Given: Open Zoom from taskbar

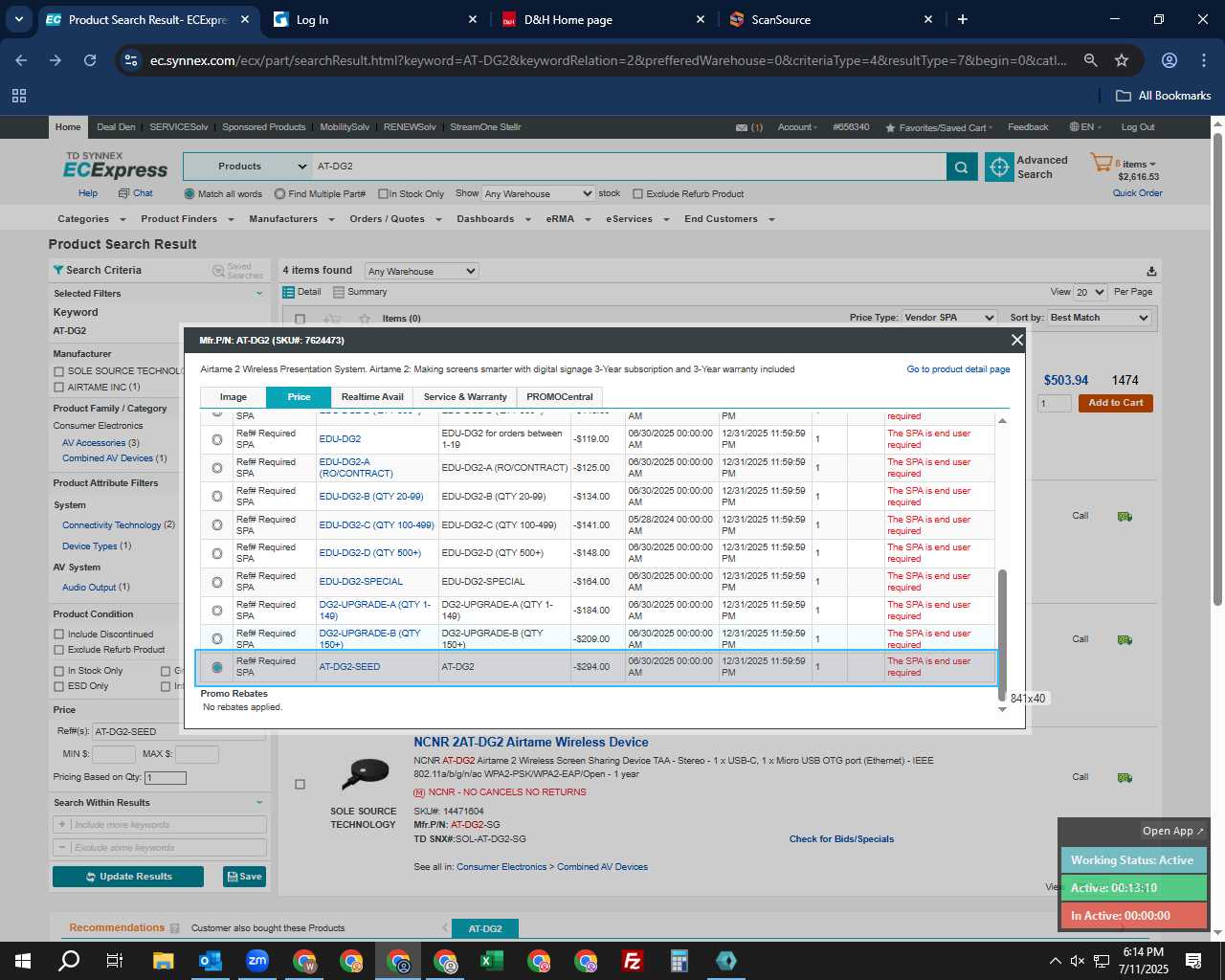Looking at the screenshot, I should [257, 961].
